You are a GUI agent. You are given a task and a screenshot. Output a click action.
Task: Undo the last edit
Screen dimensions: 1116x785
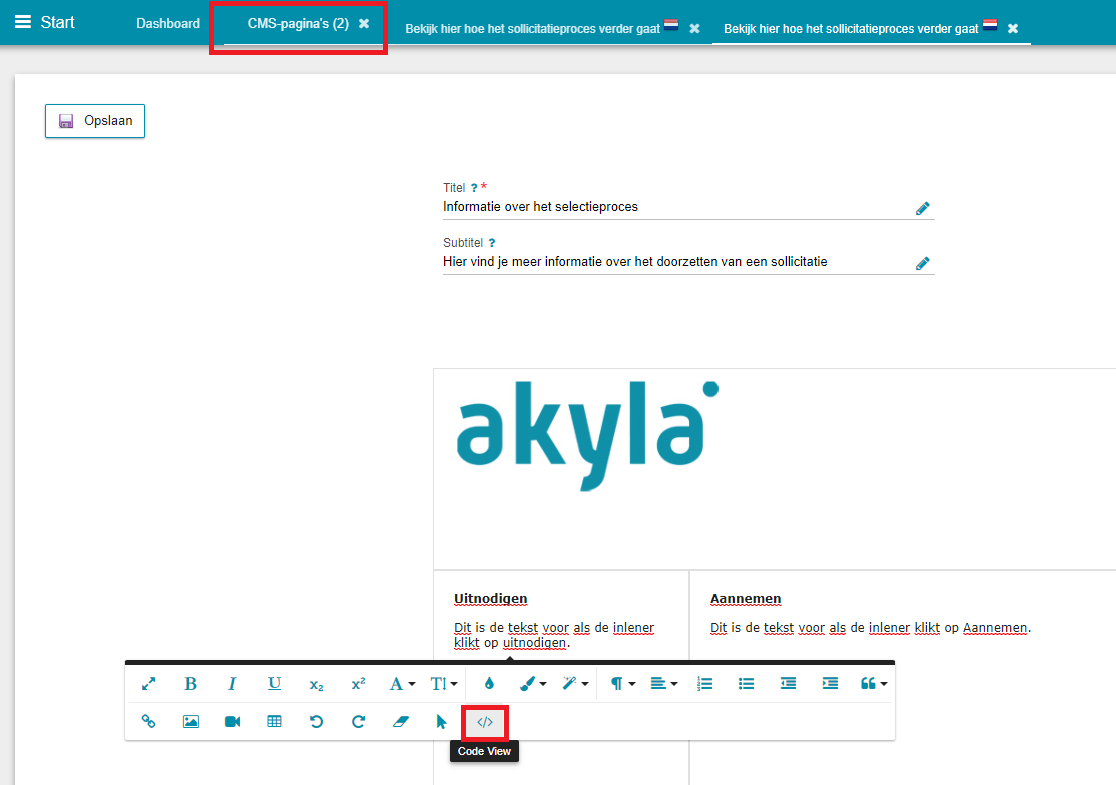click(x=316, y=722)
